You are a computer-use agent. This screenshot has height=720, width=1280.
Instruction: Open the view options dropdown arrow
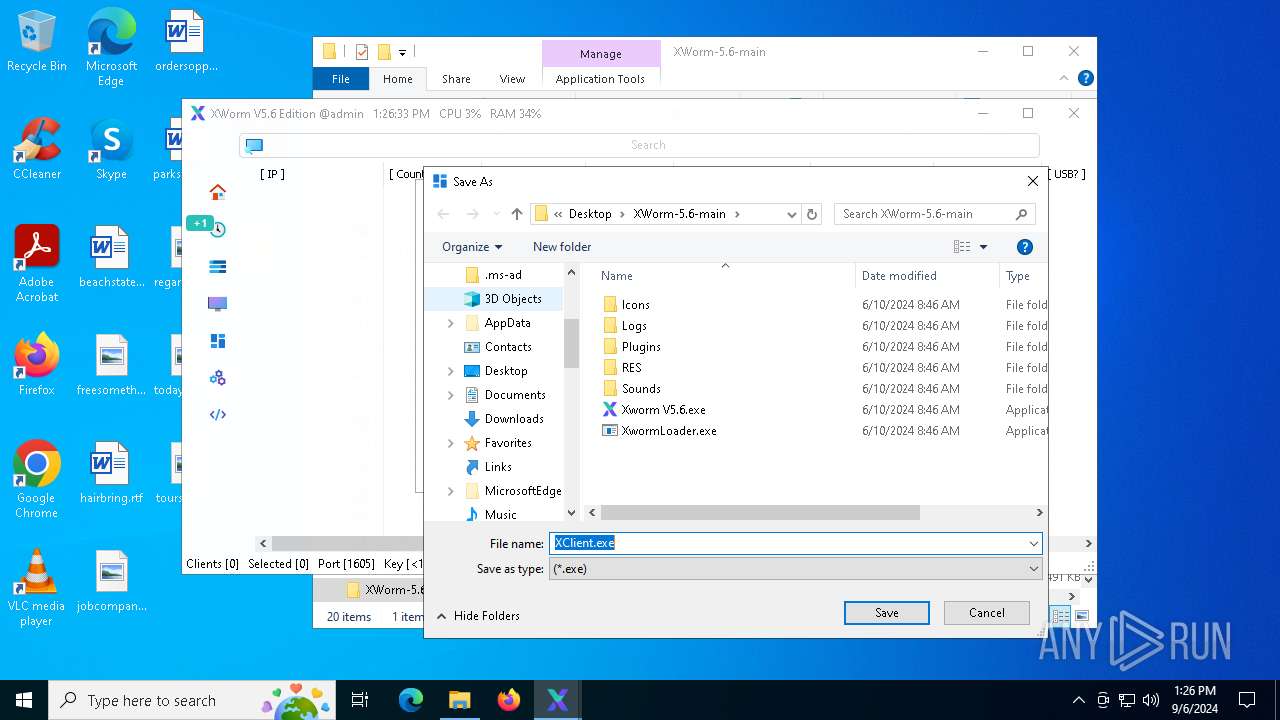[983, 247]
